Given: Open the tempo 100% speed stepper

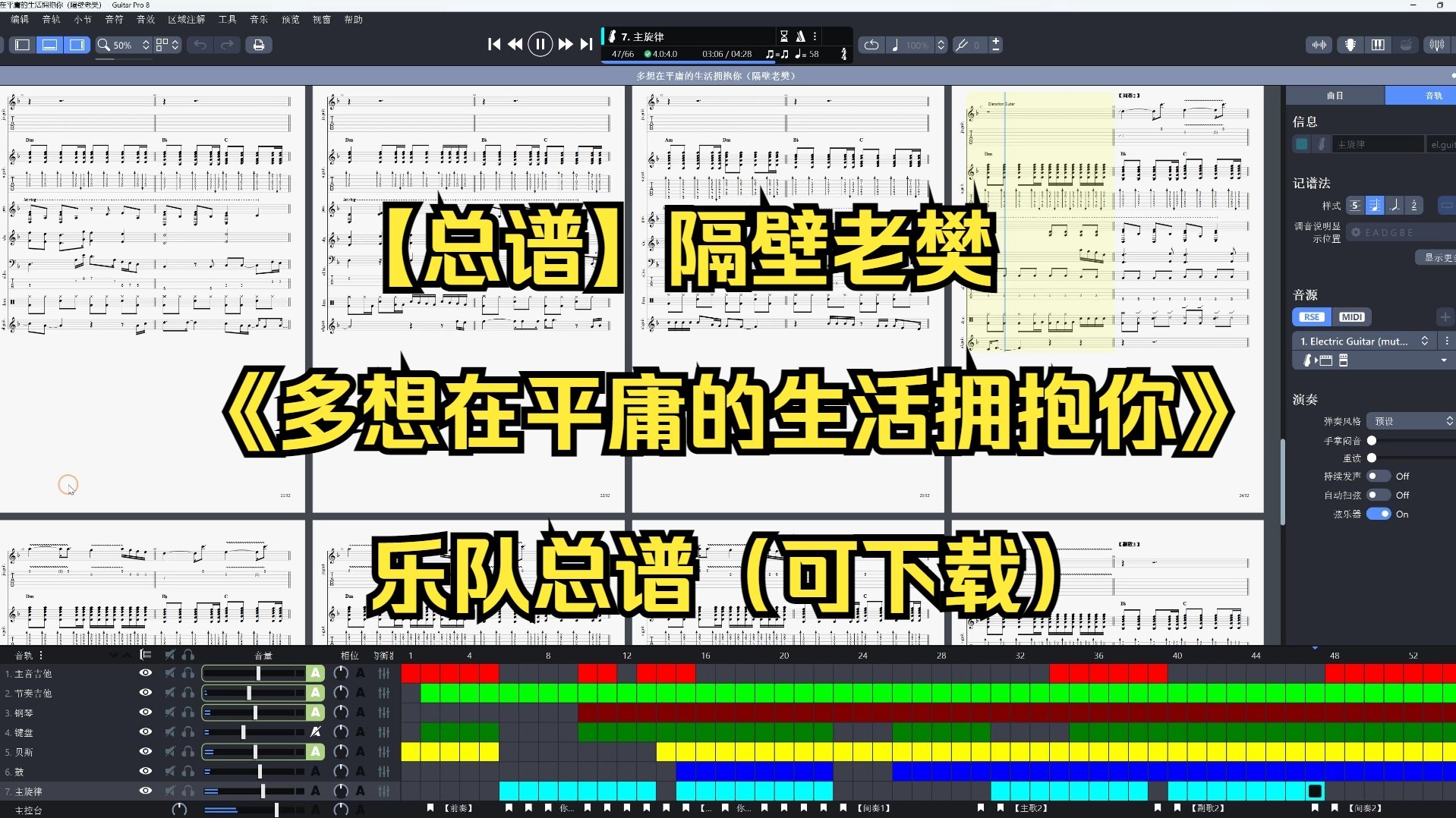Looking at the screenshot, I should click(x=941, y=45).
